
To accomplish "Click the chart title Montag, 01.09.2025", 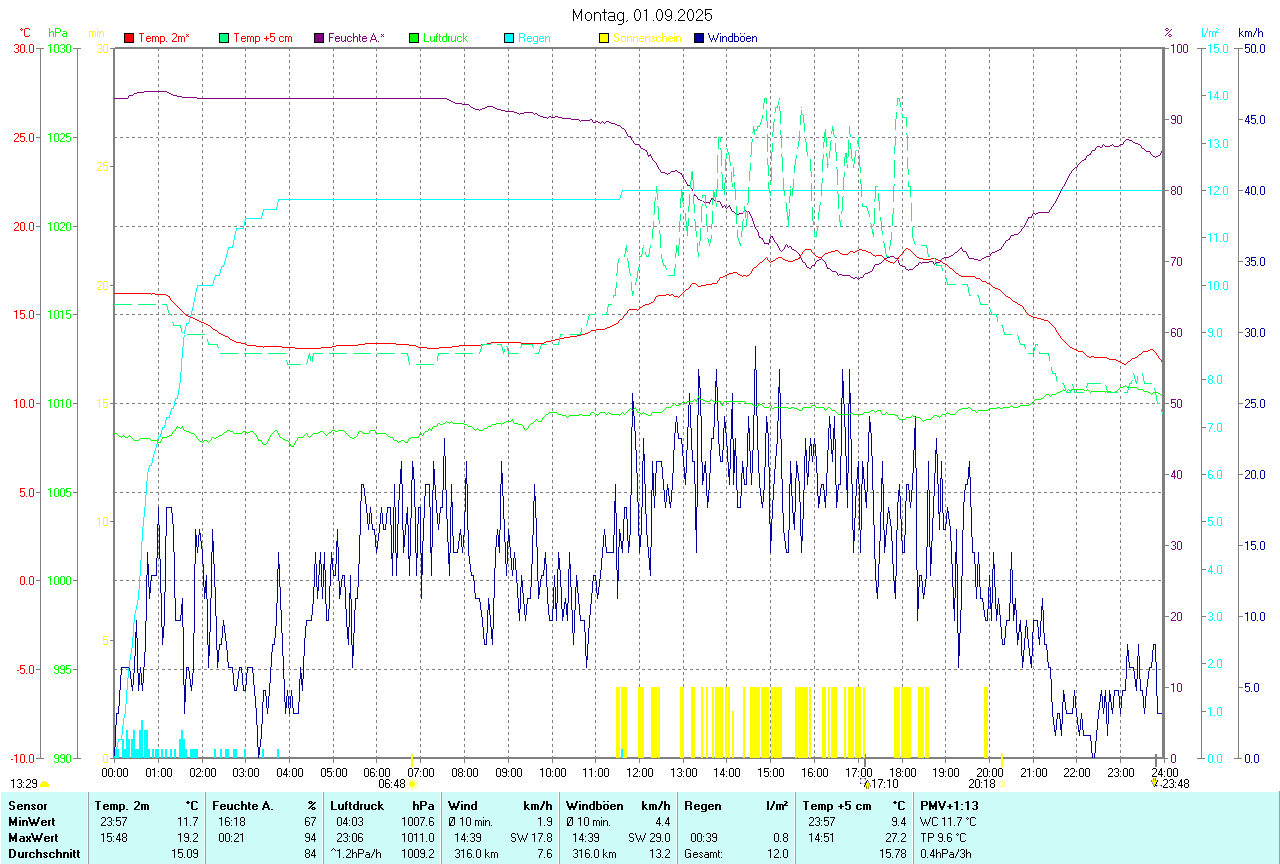I will click(x=642, y=15).
